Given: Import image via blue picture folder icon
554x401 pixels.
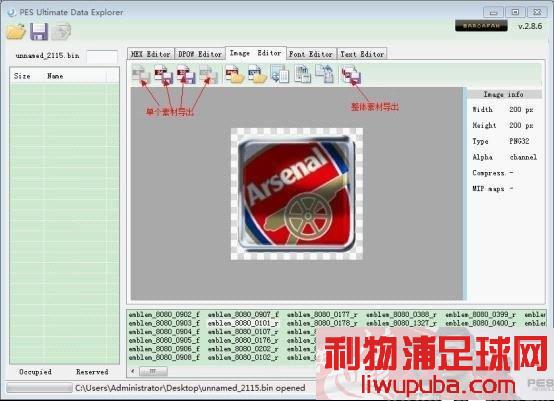Looking at the screenshot, I should (x=257, y=74).
